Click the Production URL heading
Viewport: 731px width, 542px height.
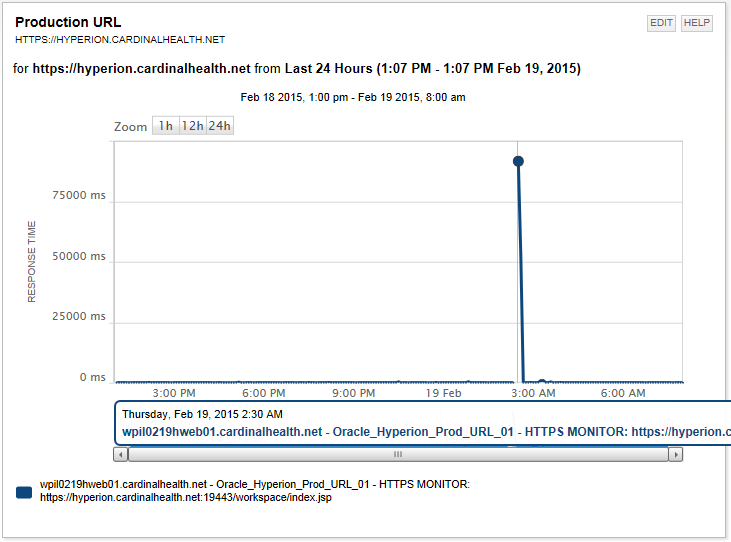pyautogui.click(x=68, y=22)
